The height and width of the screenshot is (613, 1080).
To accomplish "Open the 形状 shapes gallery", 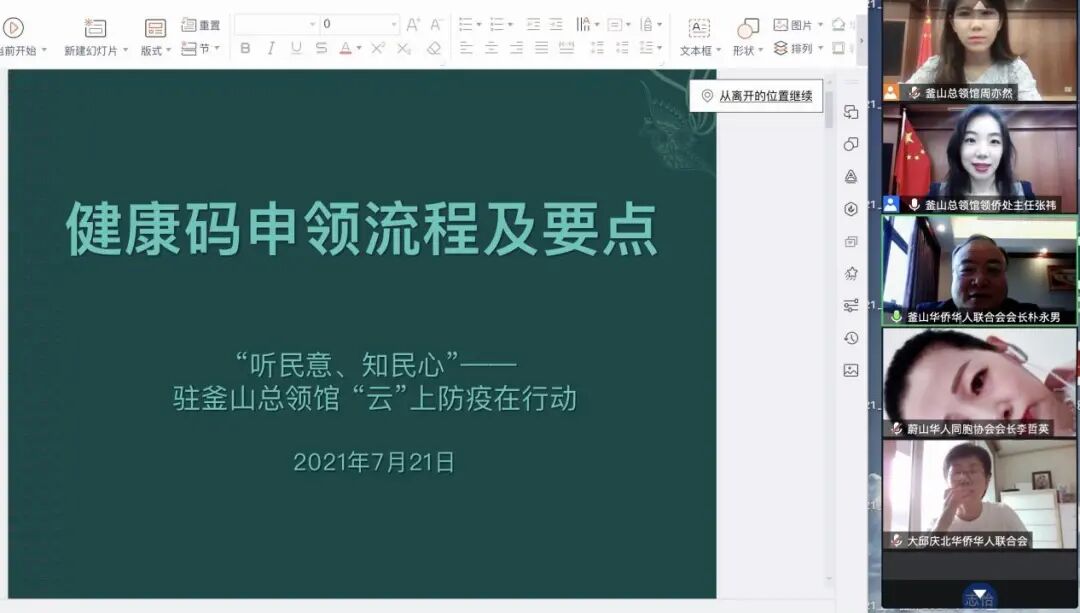I will [748, 38].
